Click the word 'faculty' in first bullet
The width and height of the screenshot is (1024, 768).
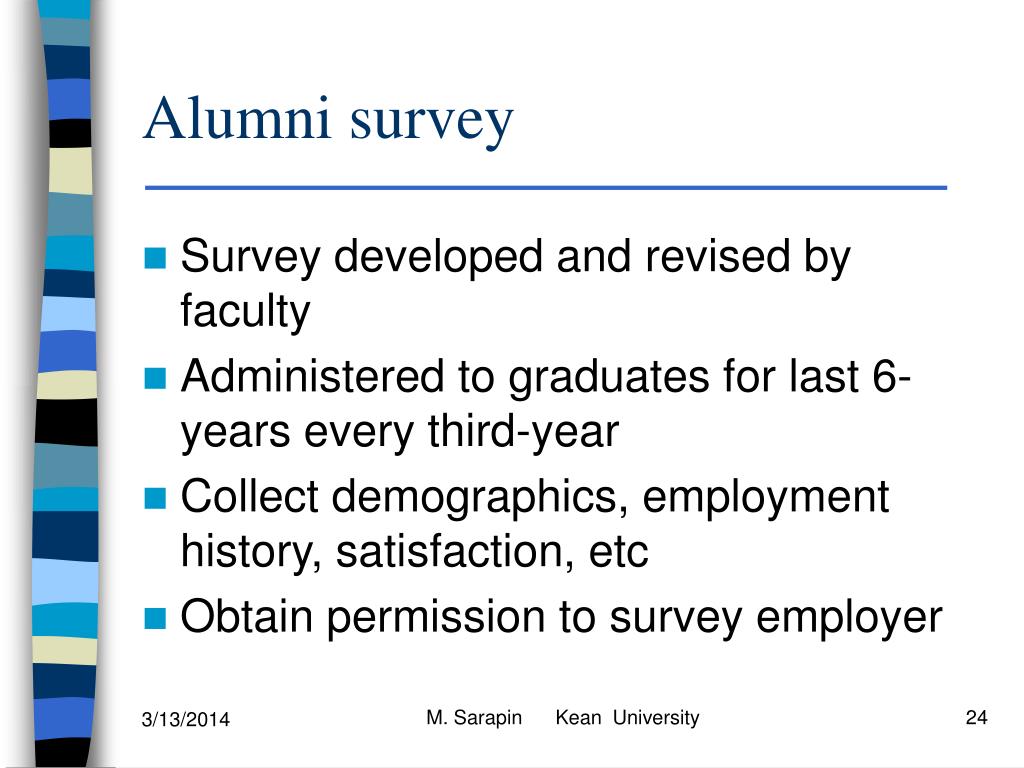245,312
